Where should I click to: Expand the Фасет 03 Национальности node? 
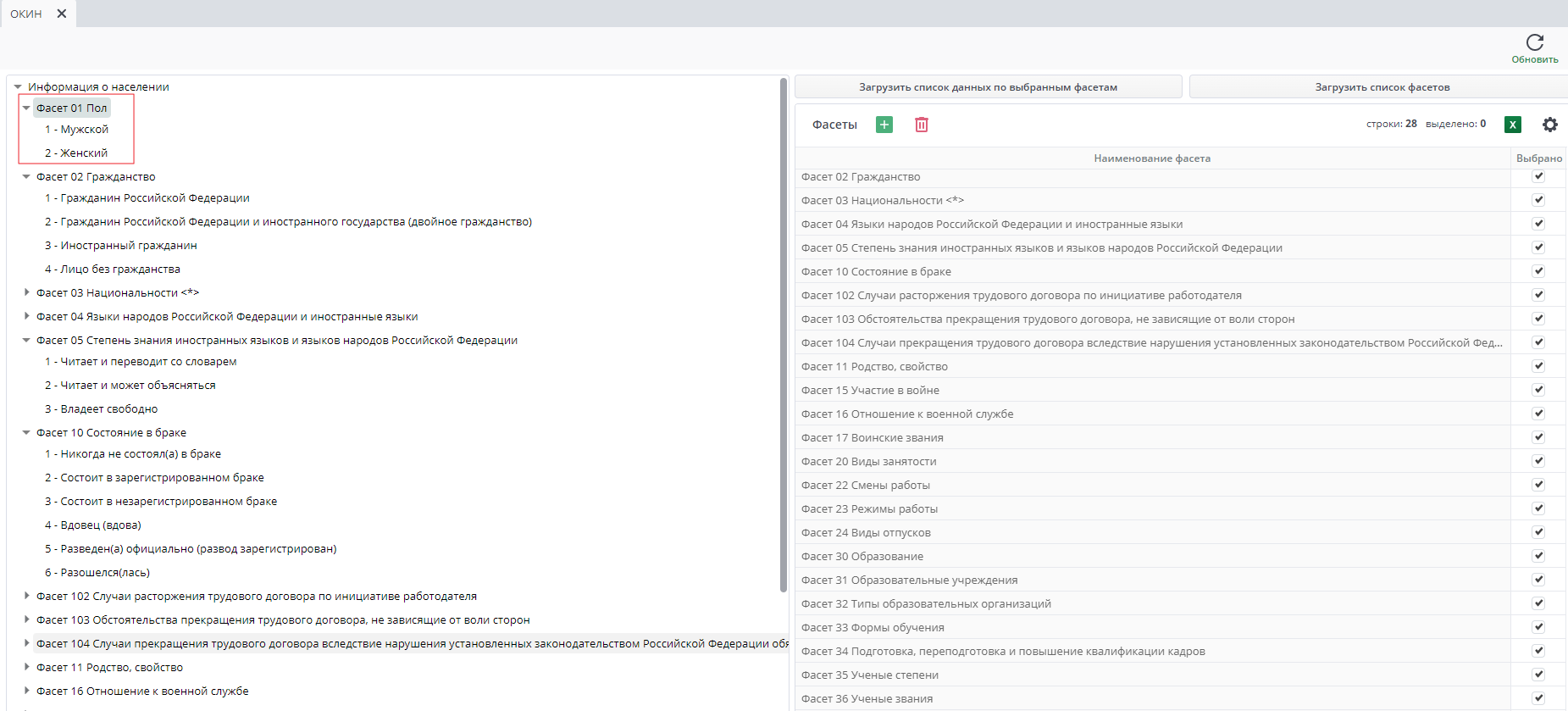click(x=26, y=292)
